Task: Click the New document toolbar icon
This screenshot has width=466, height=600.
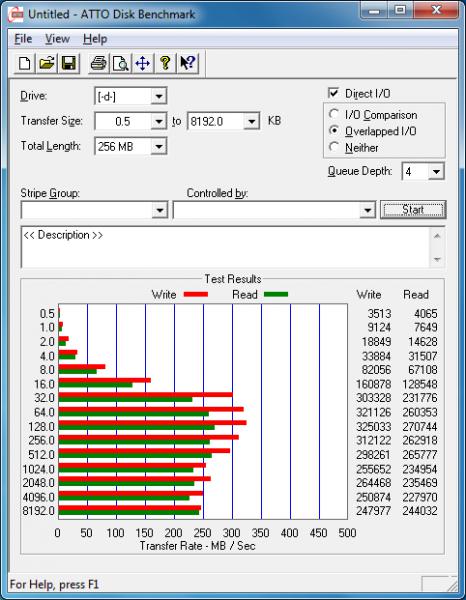Action: pos(25,63)
